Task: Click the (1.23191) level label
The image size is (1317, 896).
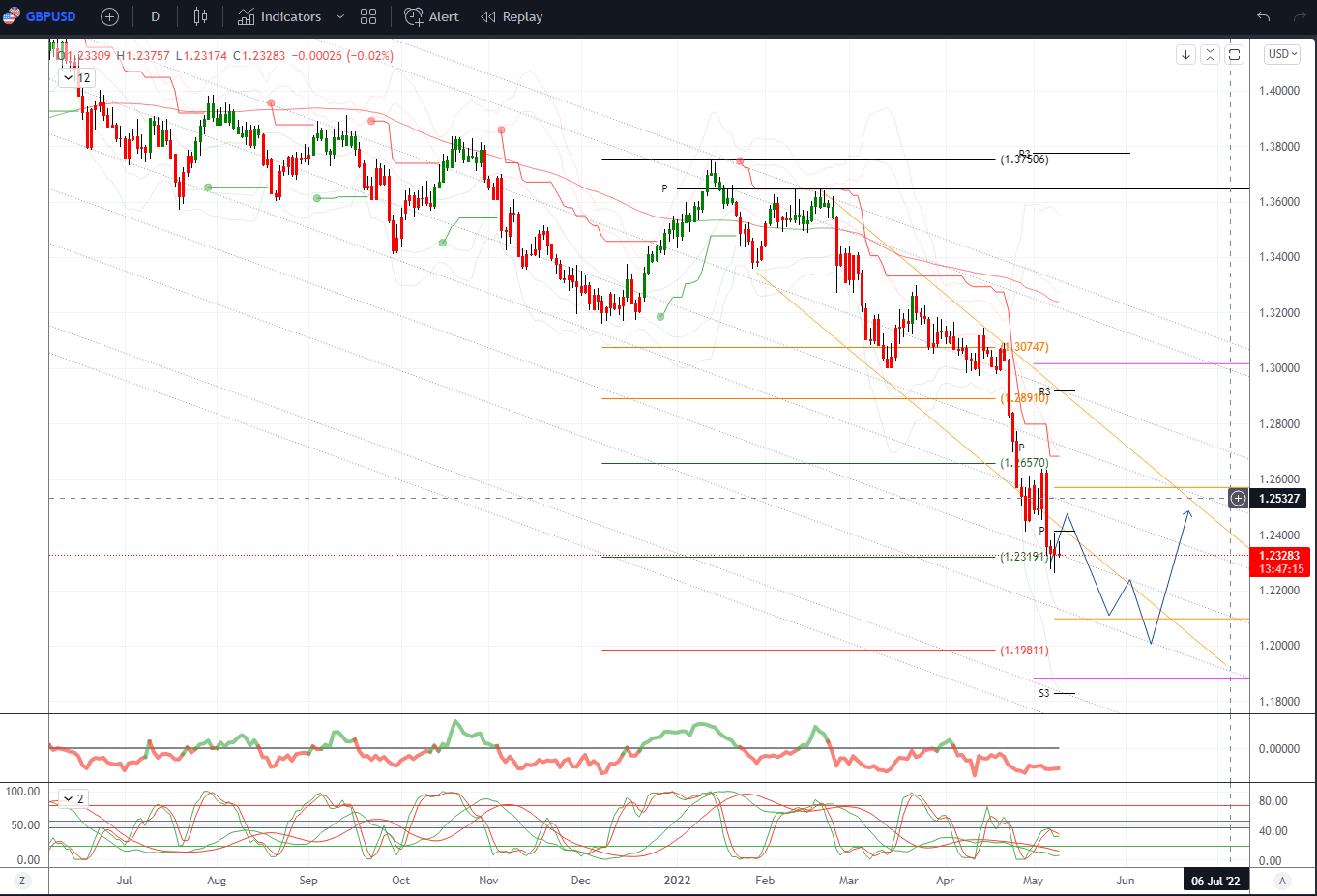Action: pos(1024,557)
